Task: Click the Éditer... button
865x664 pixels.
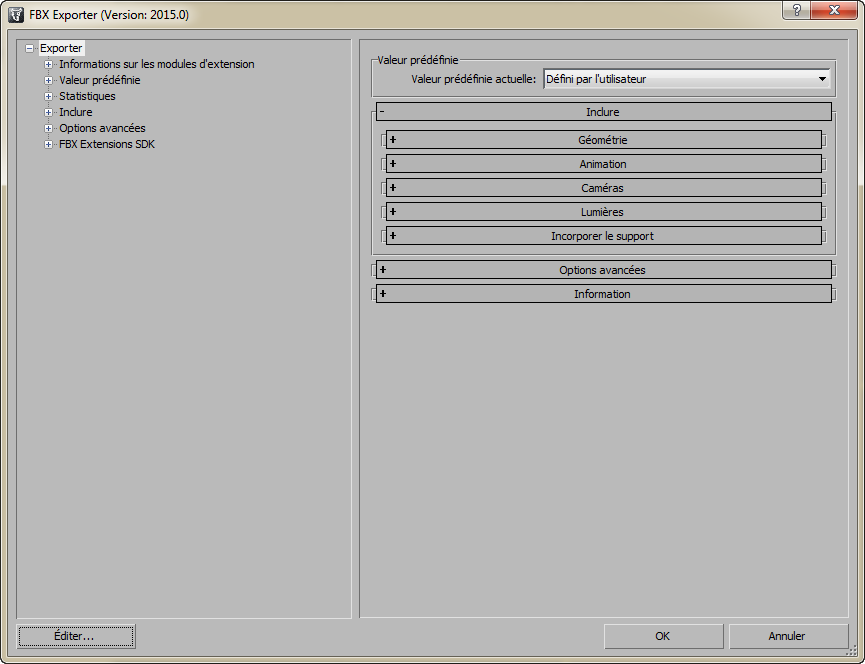Action: (x=76, y=636)
